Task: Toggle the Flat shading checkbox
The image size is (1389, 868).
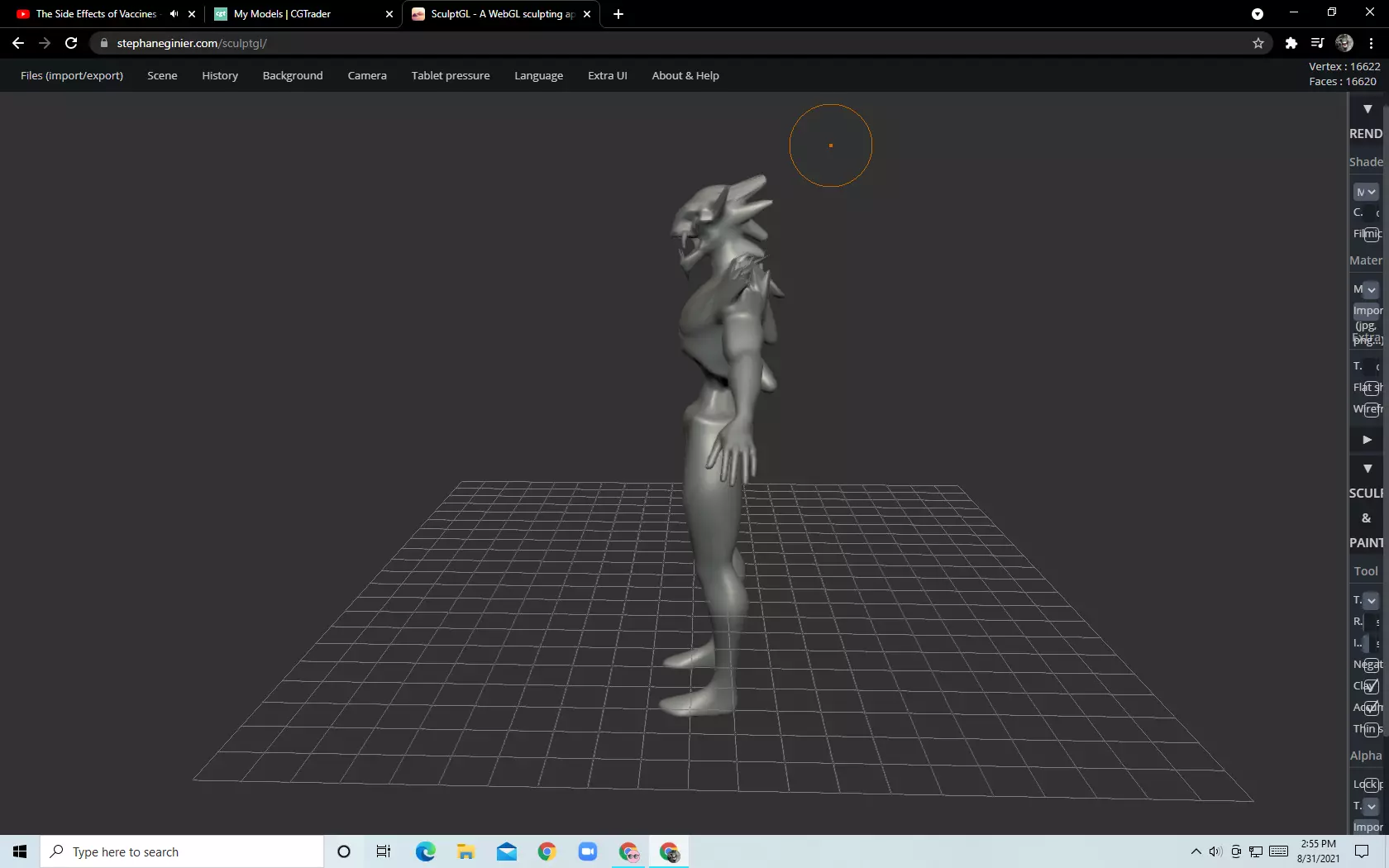Action: 1372,388
